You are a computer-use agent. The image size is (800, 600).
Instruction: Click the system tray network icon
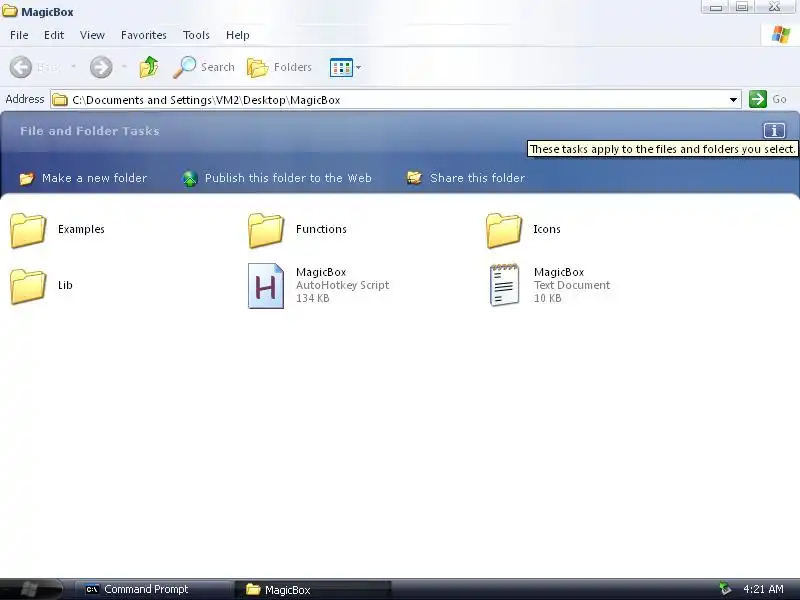(x=724, y=589)
